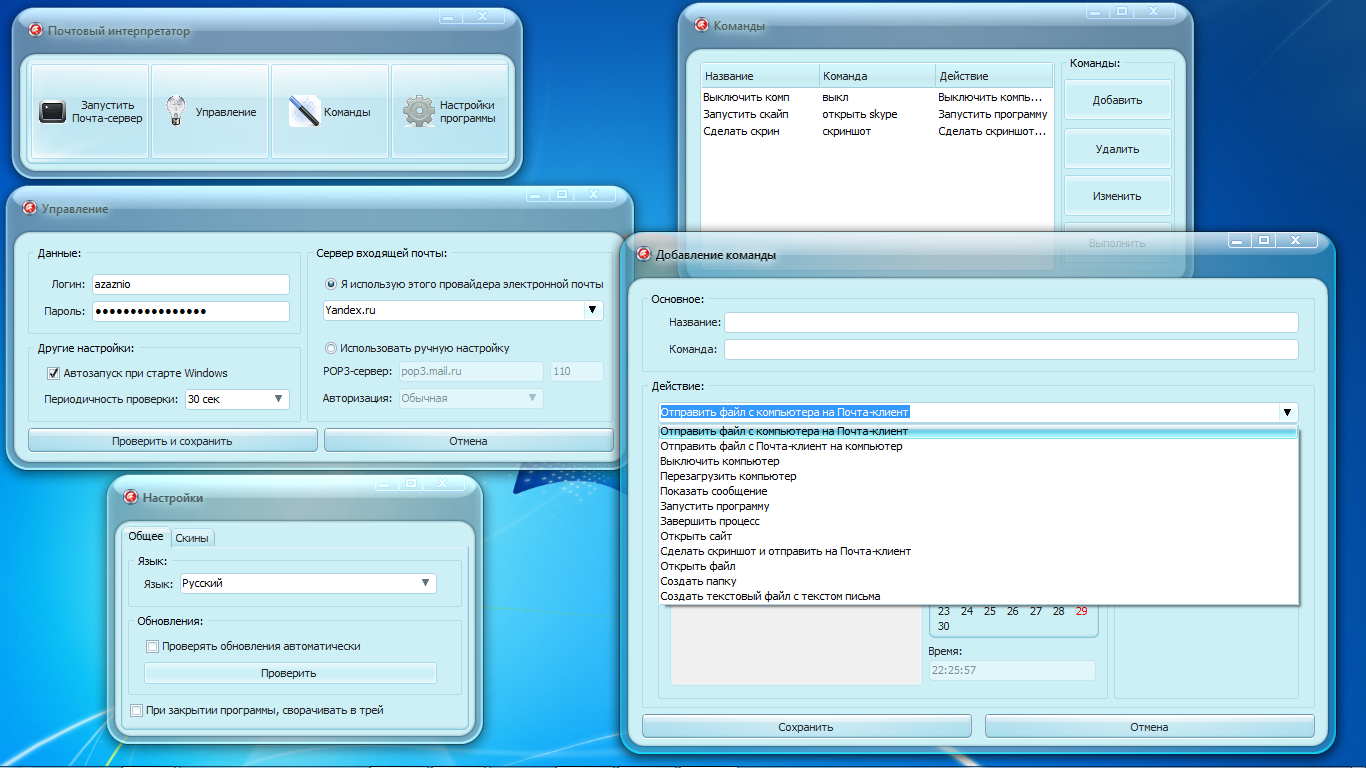The height and width of the screenshot is (768, 1366).
Task: Click the Добавить button in Команды
Action: 1117,100
